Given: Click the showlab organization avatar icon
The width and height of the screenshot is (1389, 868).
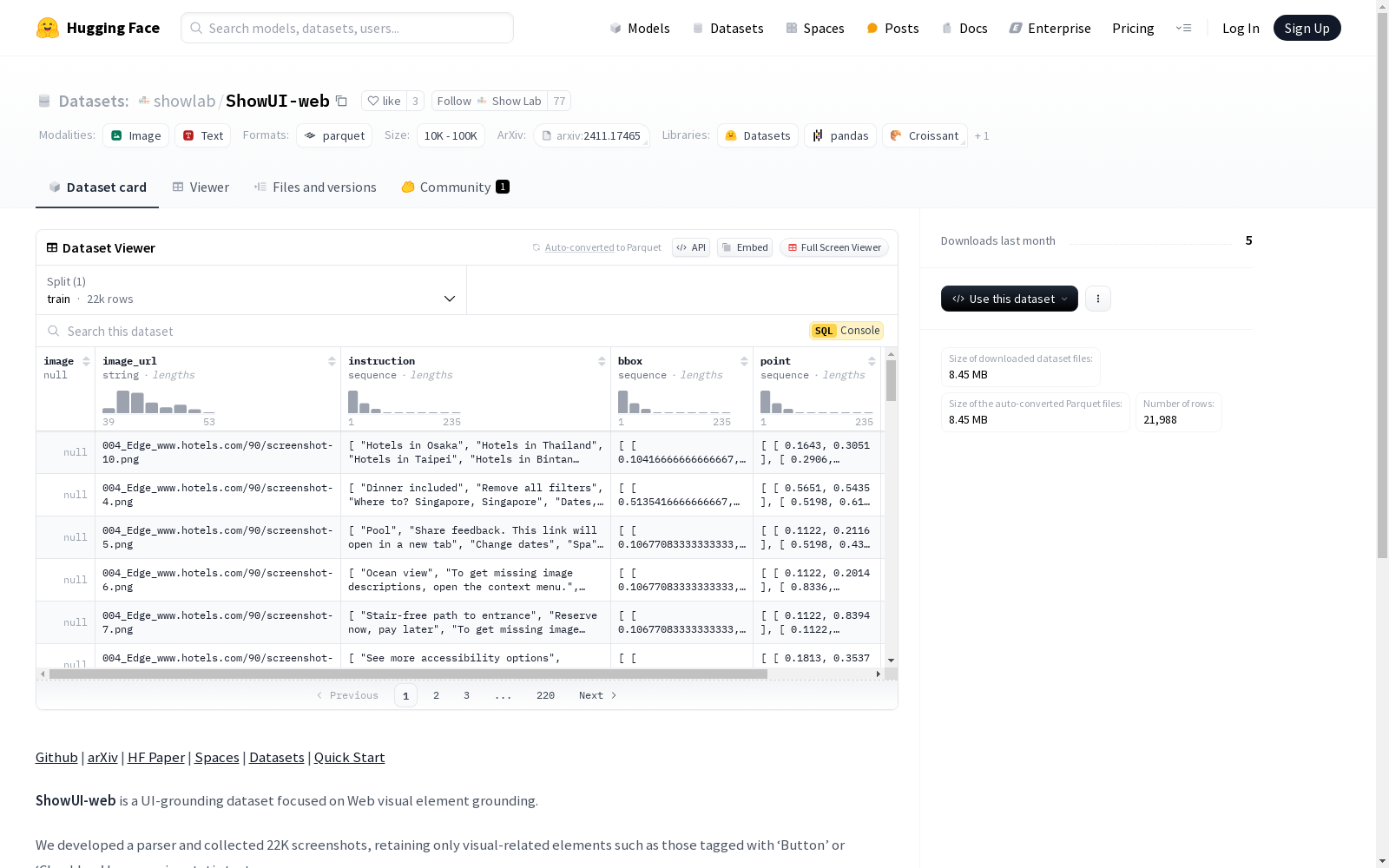Looking at the screenshot, I should [x=144, y=101].
